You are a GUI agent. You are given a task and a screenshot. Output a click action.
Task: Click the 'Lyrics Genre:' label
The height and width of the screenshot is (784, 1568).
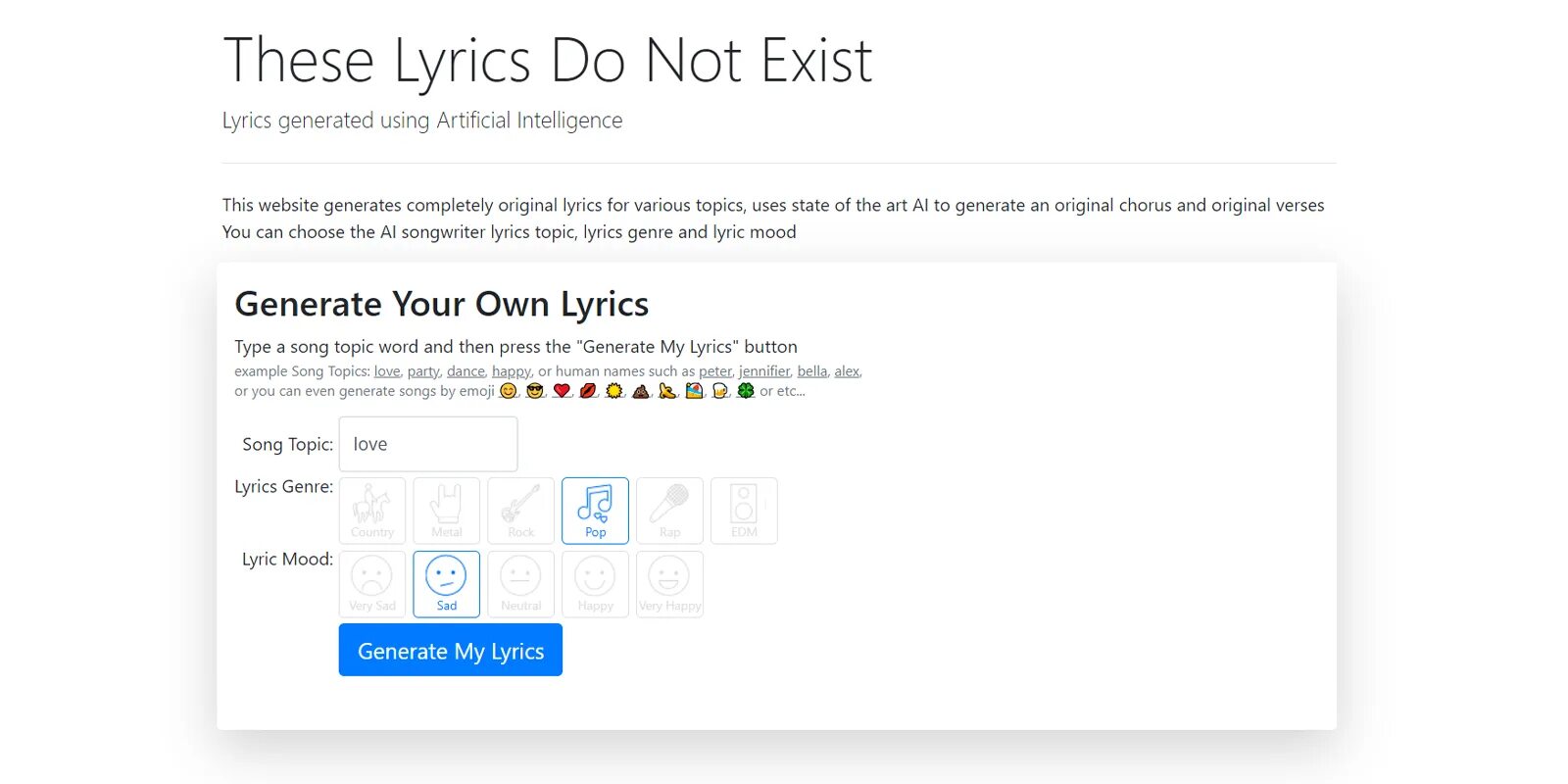click(x=284, y=487)
